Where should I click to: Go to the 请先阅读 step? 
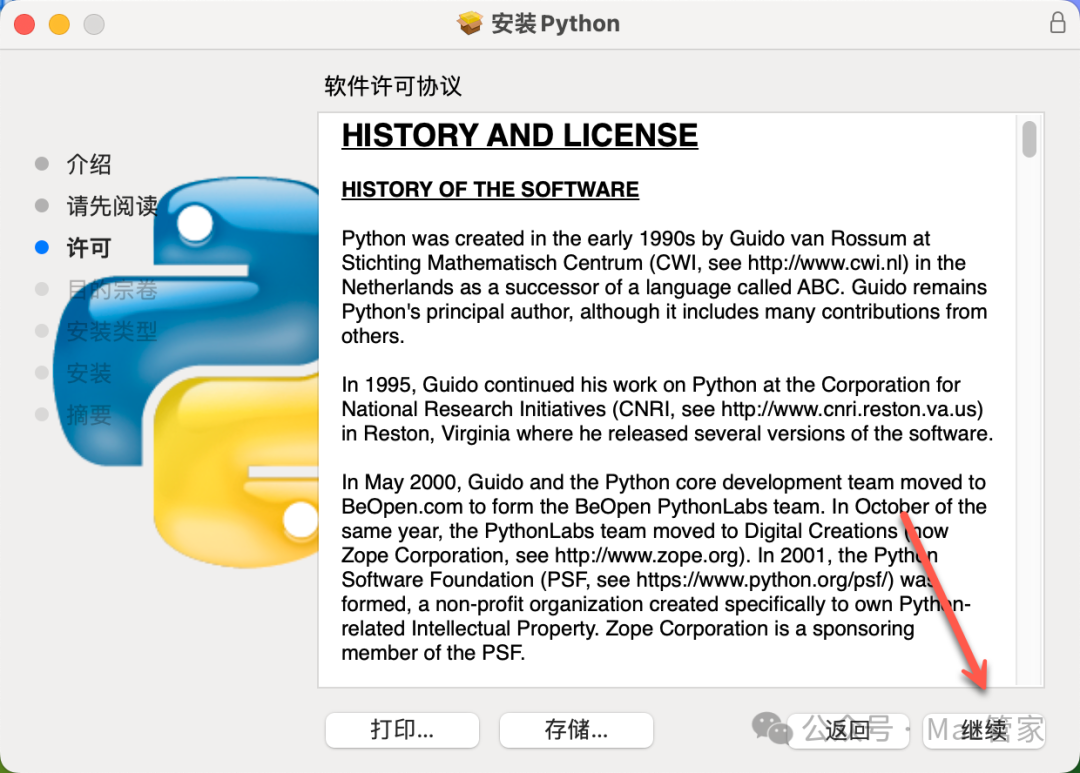[x=112, y=206]
